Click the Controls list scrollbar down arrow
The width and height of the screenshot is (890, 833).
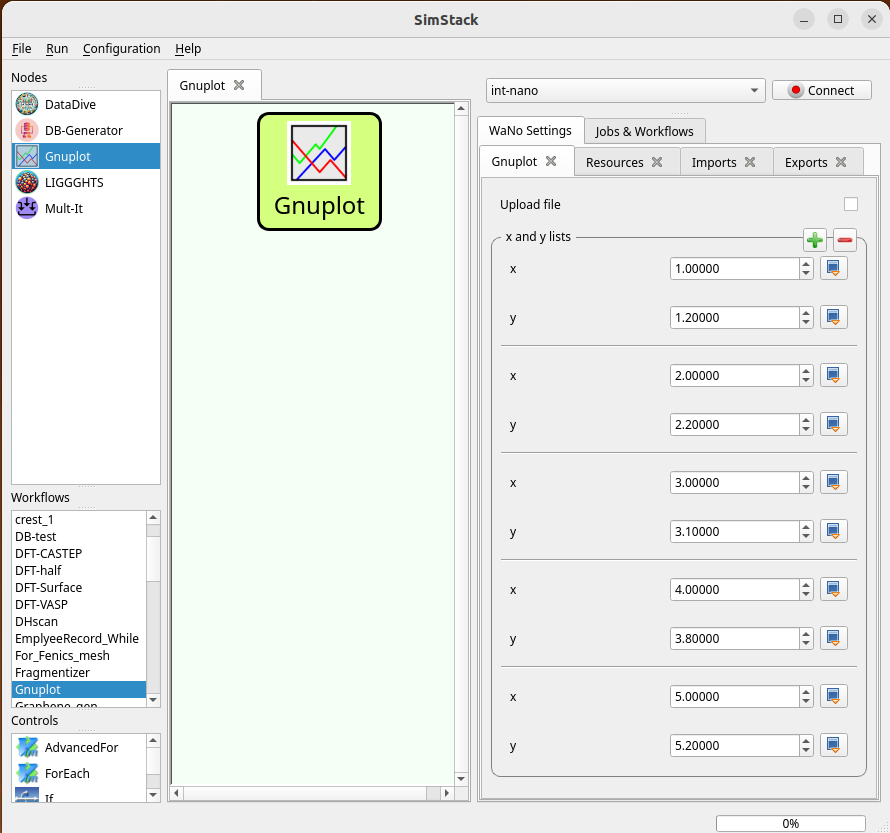[x=153, y=795]
